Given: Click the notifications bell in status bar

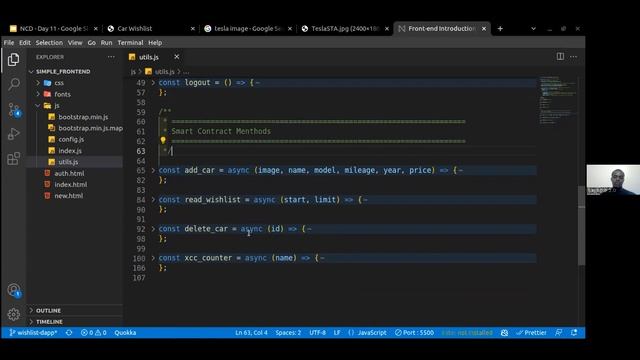Looking at the screenshot, I should coord(574,333).
